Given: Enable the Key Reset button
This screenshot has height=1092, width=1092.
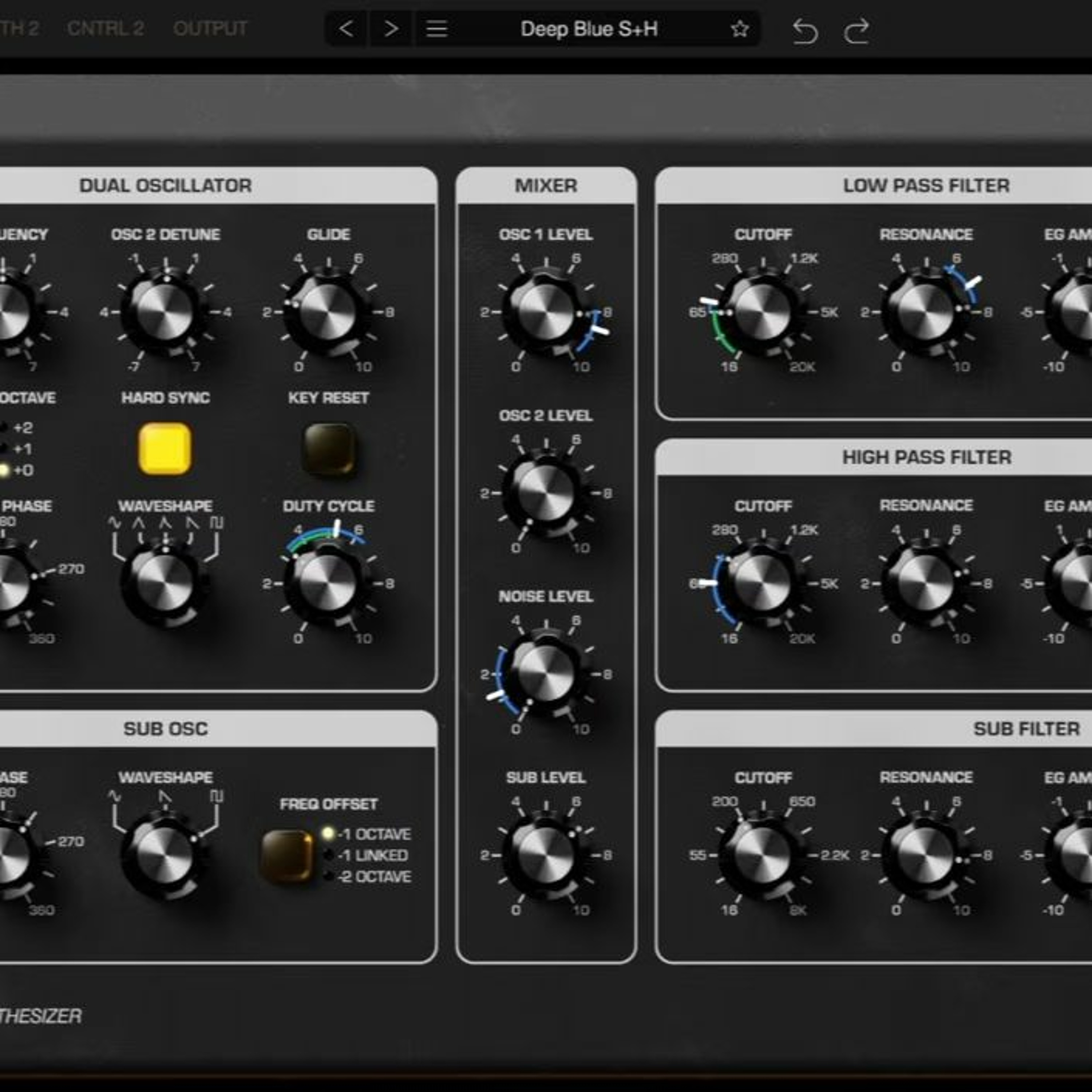Looking at the screenshot, I should pos(329,449).
